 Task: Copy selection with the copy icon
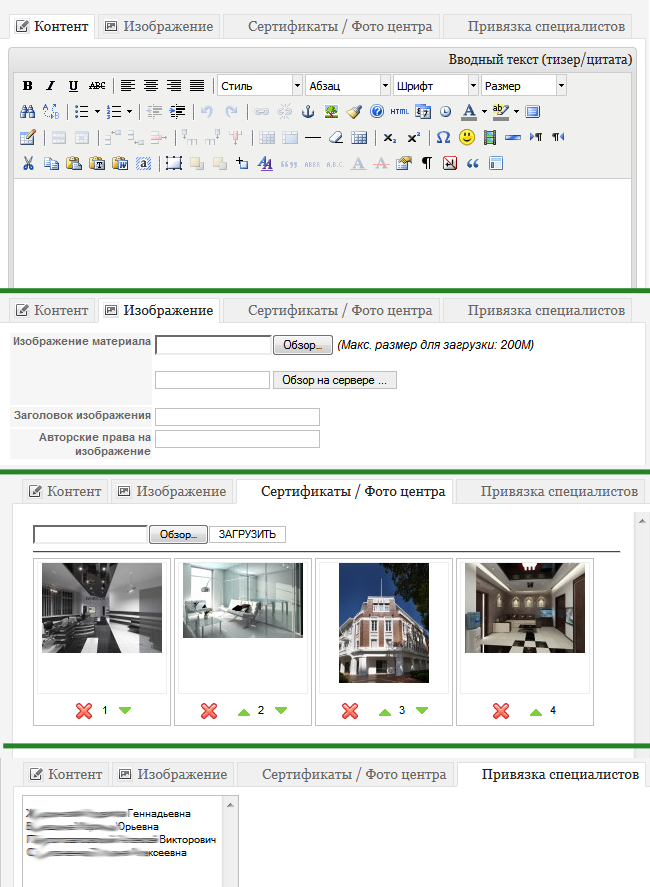(51, 163)
